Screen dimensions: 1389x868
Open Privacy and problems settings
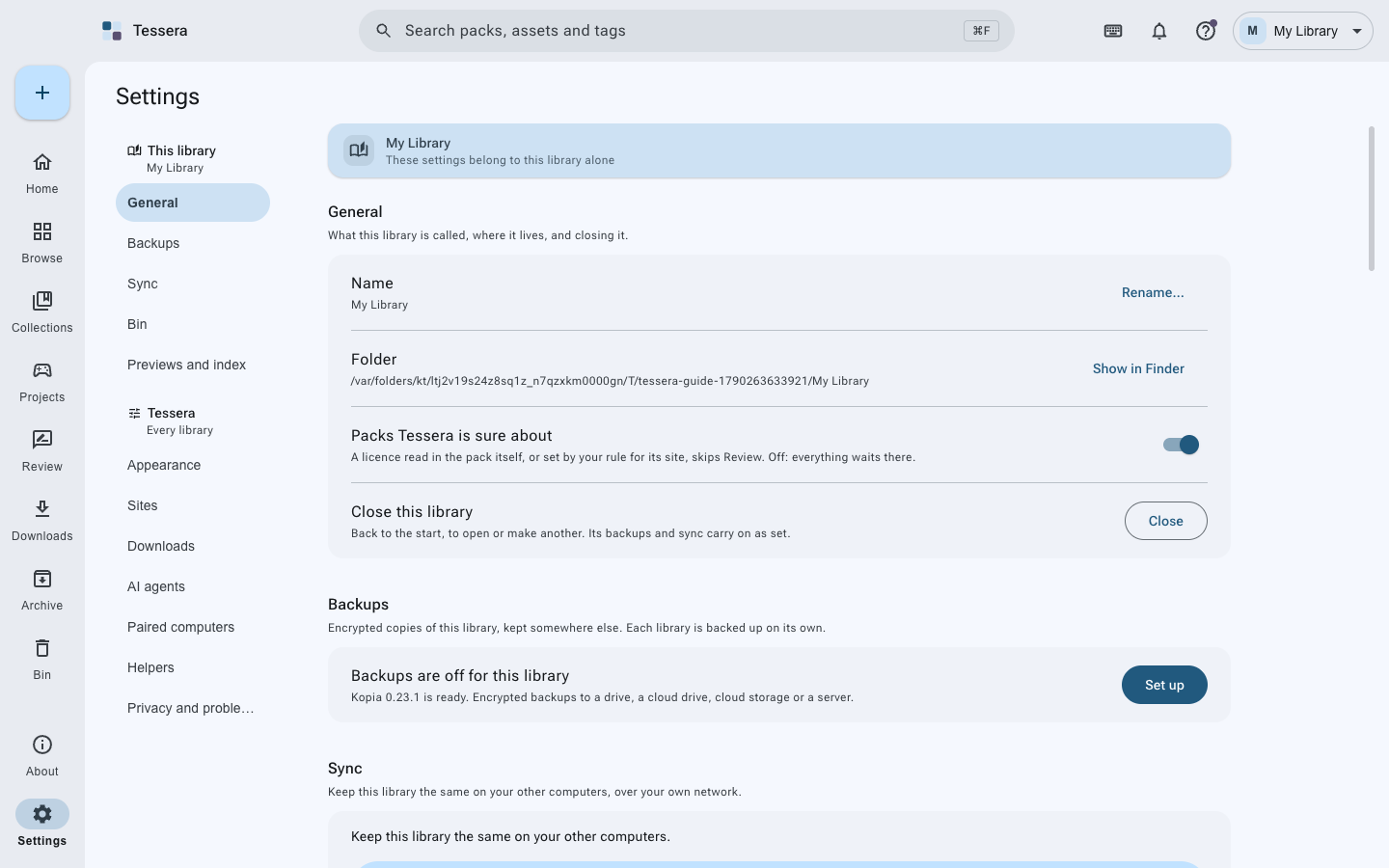coord(193,708)
